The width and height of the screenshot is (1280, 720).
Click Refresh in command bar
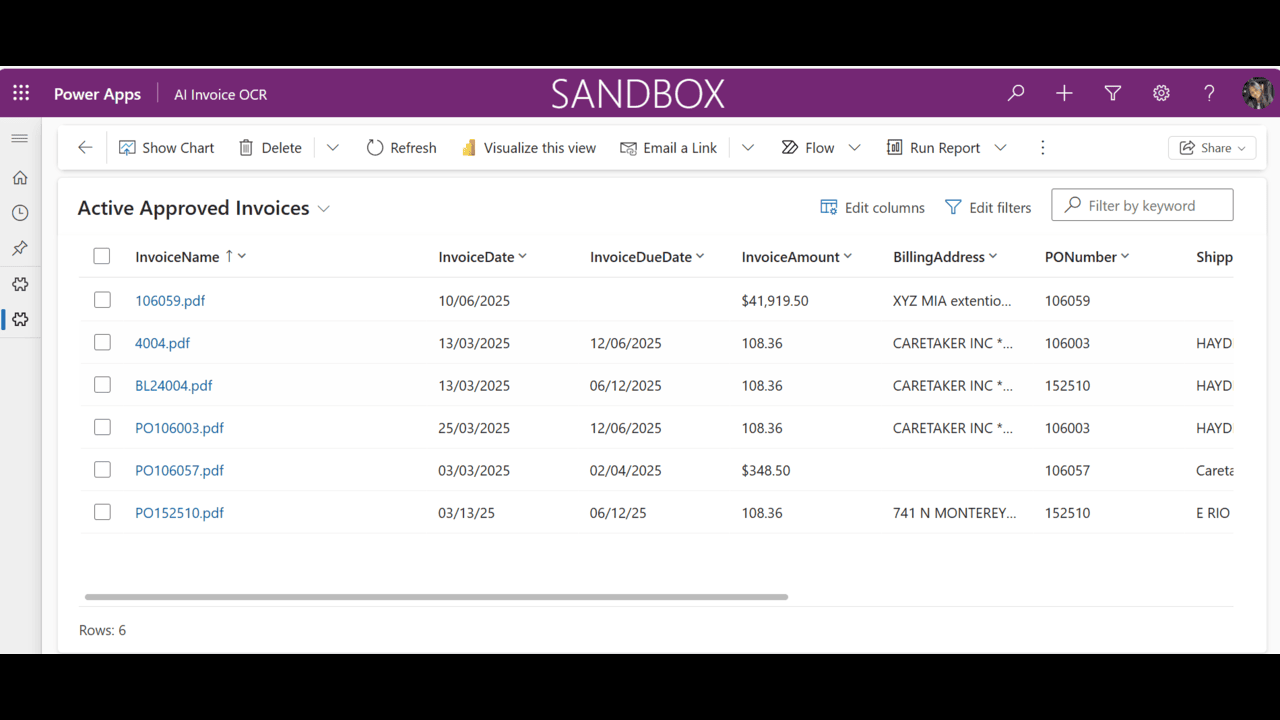401,147
